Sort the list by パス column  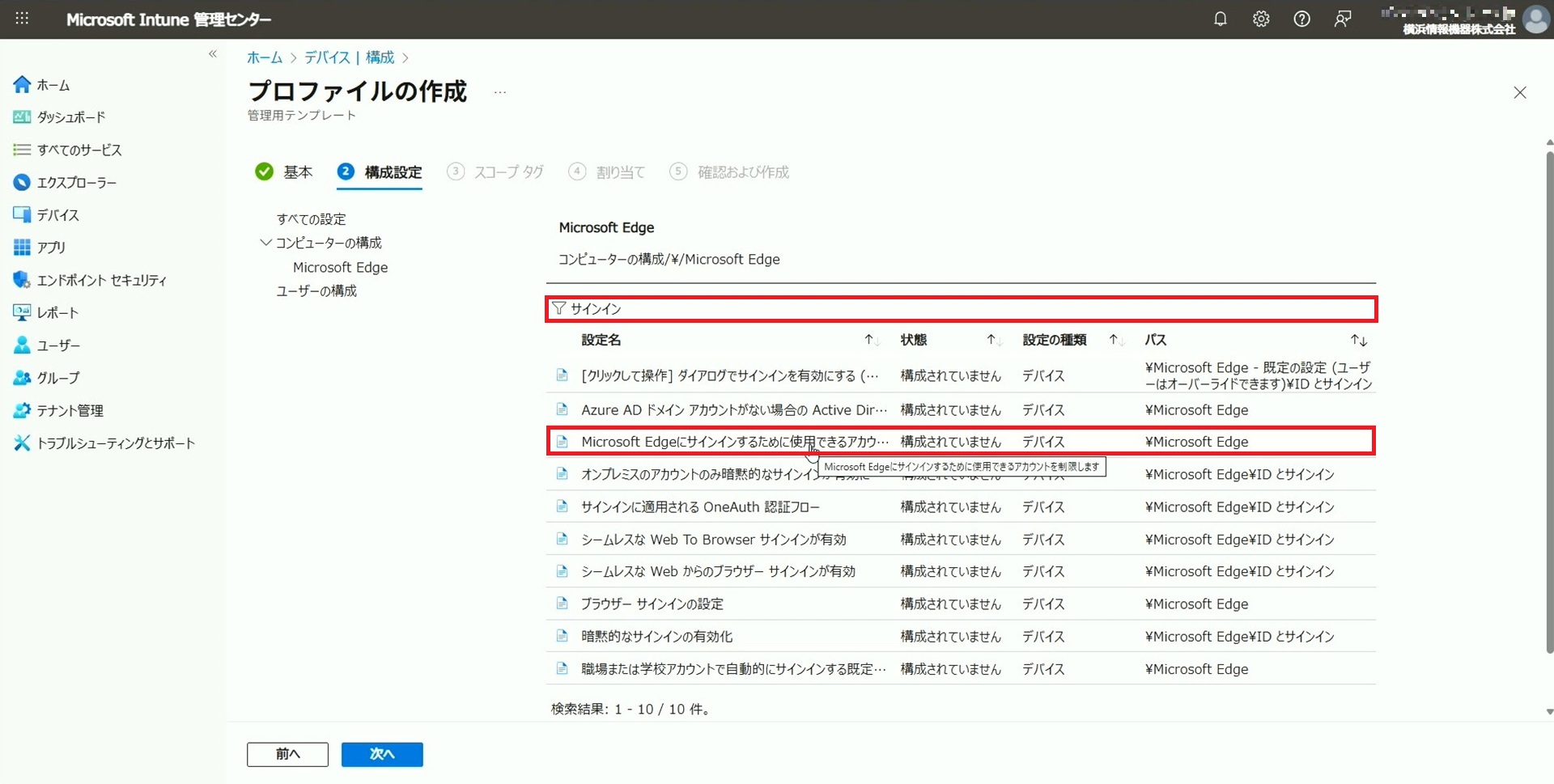click(x=1358, y=340)
